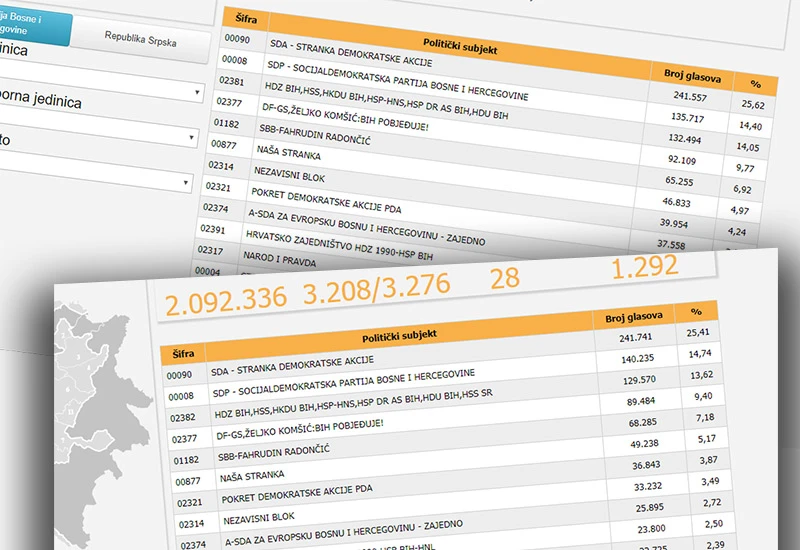Click the percentage '7,18'
Screen dimensions: 800x550
click(705, 417)
